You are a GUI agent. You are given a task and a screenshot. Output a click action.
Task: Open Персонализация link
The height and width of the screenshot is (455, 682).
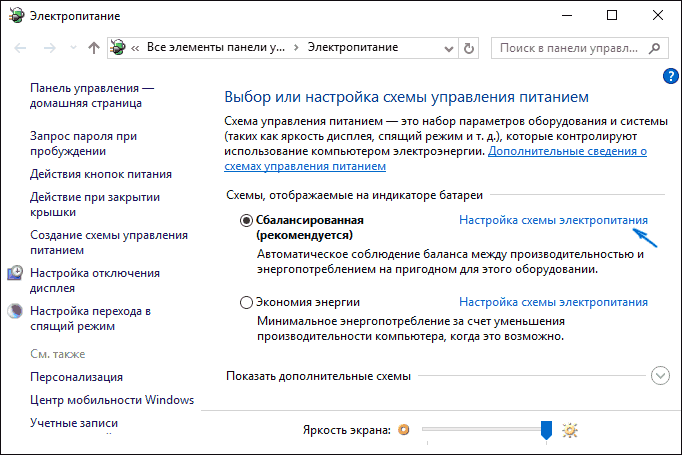(x=76, y=377)
